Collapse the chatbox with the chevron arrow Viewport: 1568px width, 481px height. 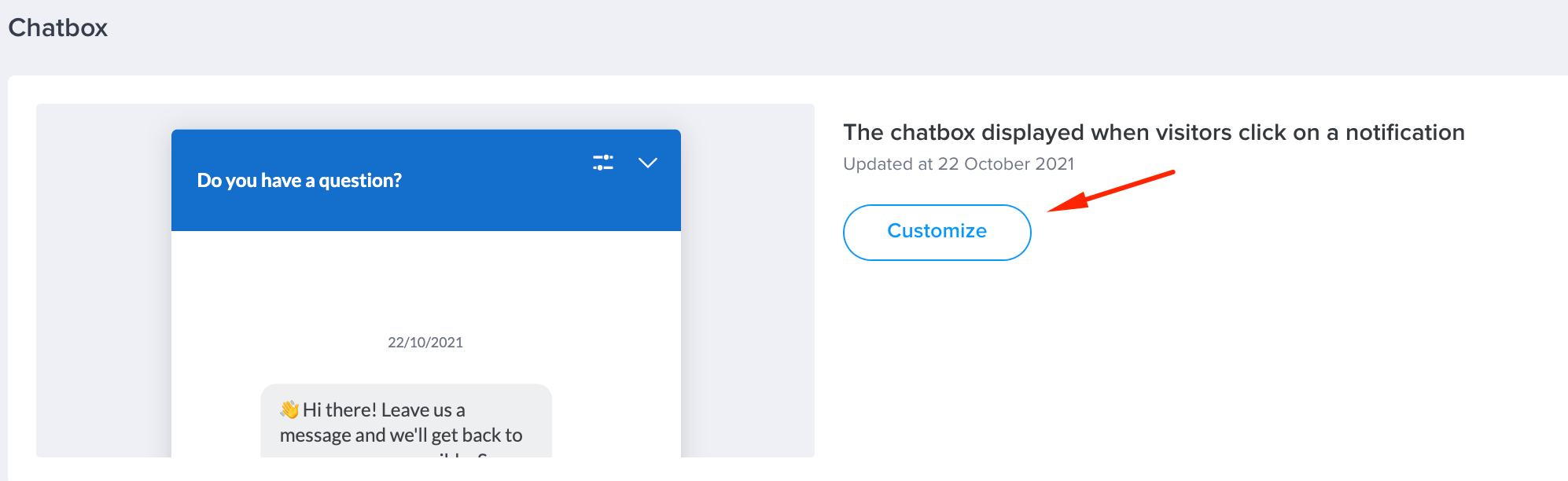pyautogui.click(x=647, y=163)
